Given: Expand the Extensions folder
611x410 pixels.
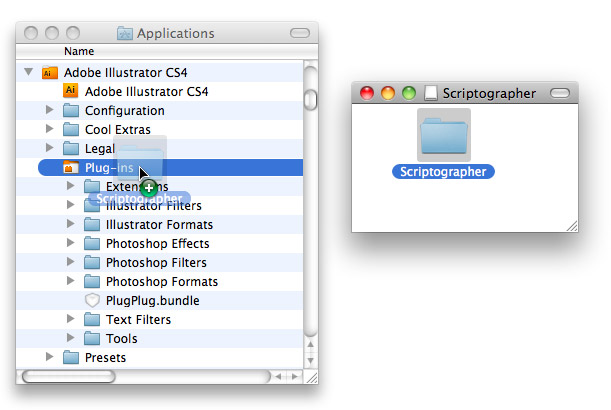Looking at the screenshot, I should pyautogui.click(x=71, y=186).
